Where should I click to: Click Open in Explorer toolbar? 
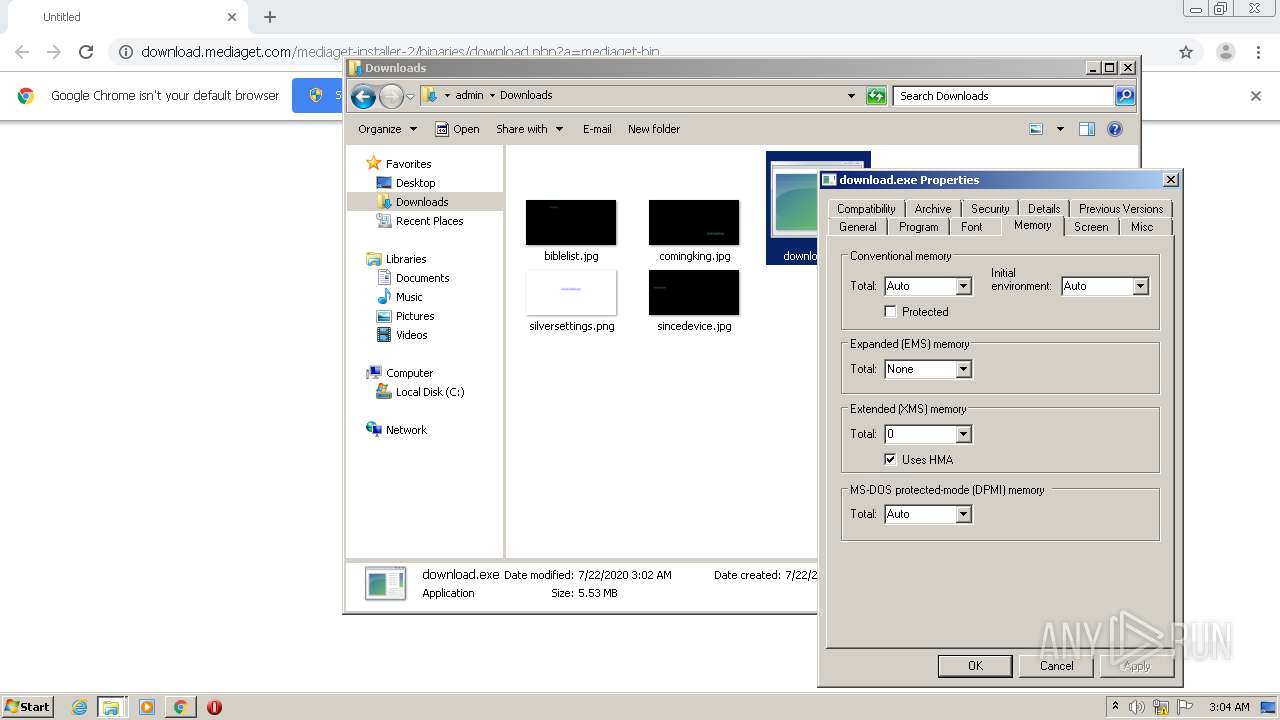457,129
